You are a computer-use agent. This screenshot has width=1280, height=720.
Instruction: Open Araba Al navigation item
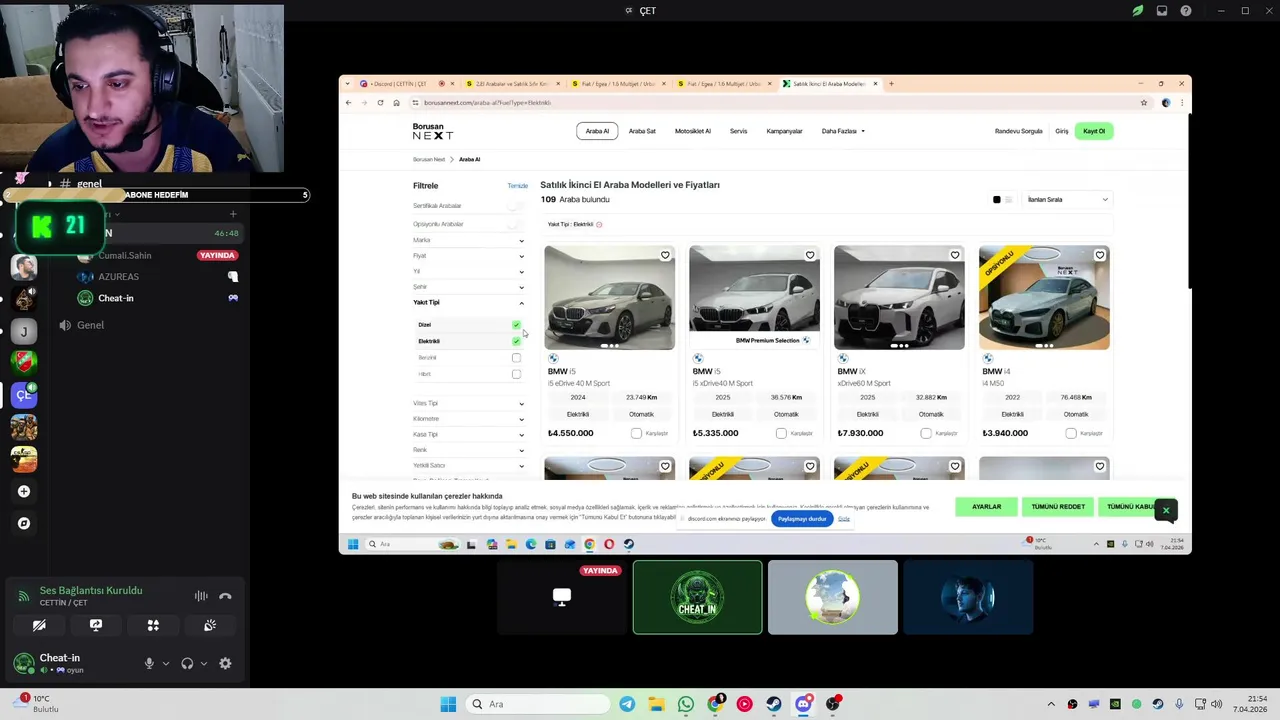pos(597,131)
